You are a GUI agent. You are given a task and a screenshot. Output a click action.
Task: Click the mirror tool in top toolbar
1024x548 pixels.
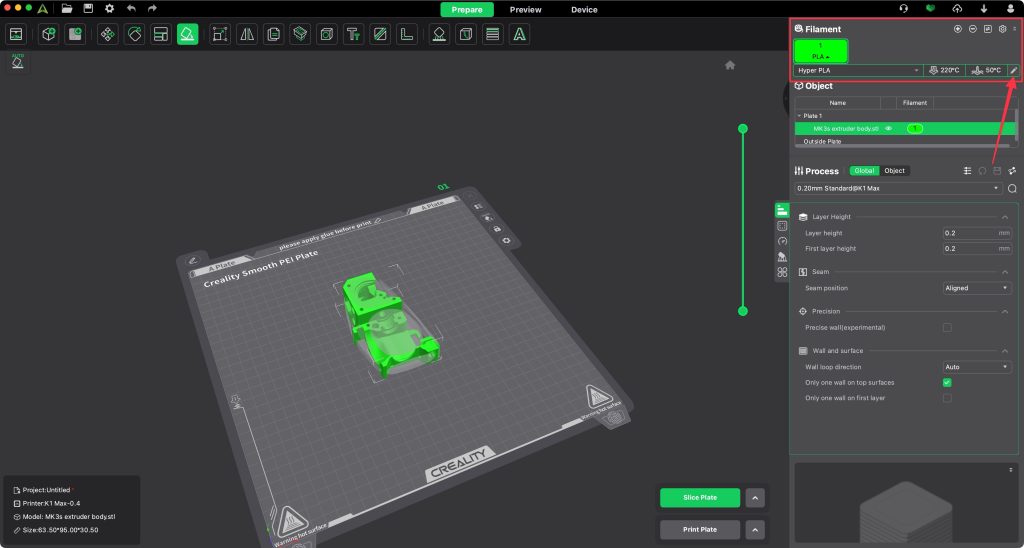(x=247, y=34)
